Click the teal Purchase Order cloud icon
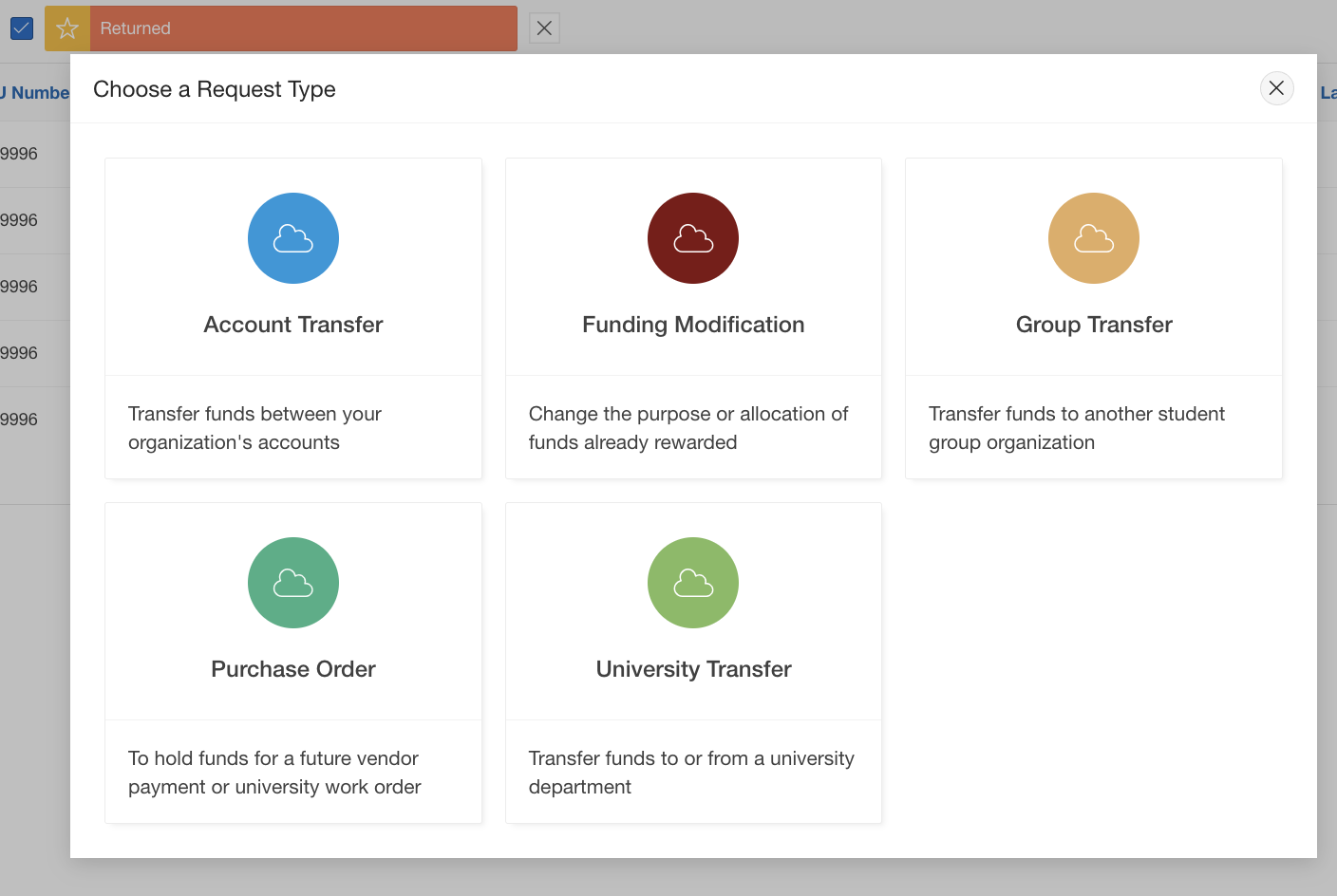 (x=293, y=583)
